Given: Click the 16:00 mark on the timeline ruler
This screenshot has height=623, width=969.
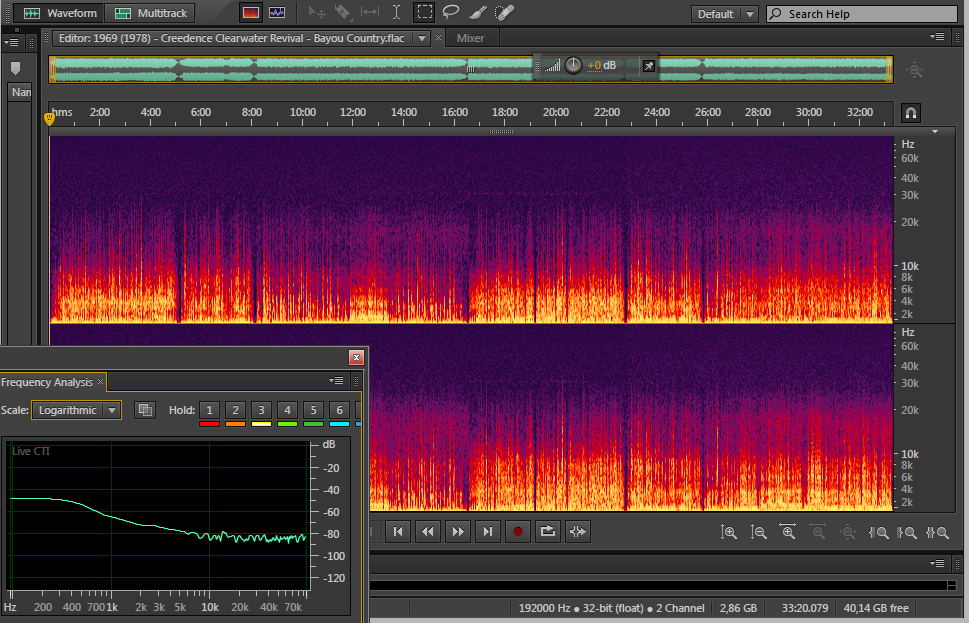Looking at the screenshot, I should coord(454,112).
